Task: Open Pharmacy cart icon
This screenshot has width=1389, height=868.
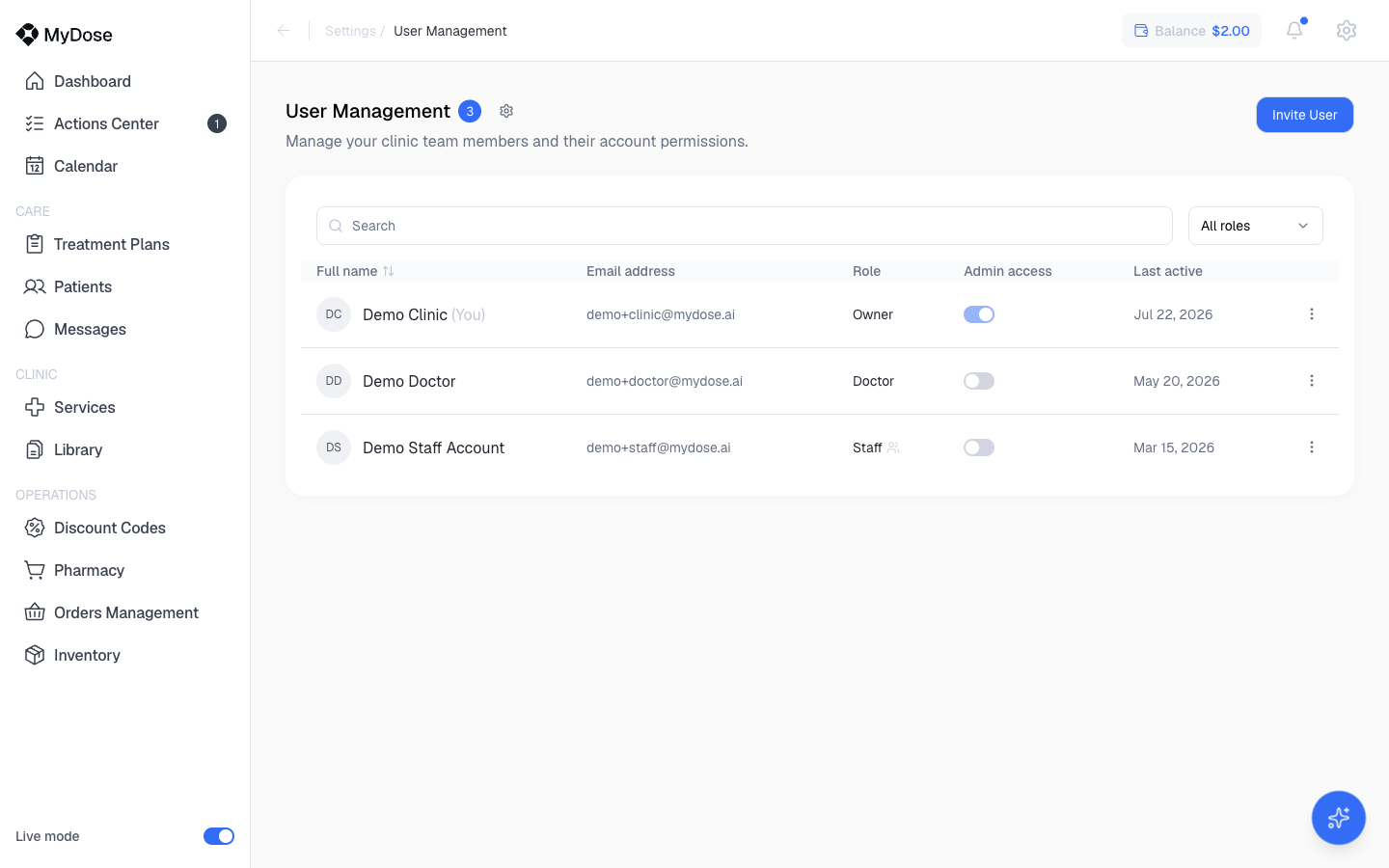Action: coord(35,570)
